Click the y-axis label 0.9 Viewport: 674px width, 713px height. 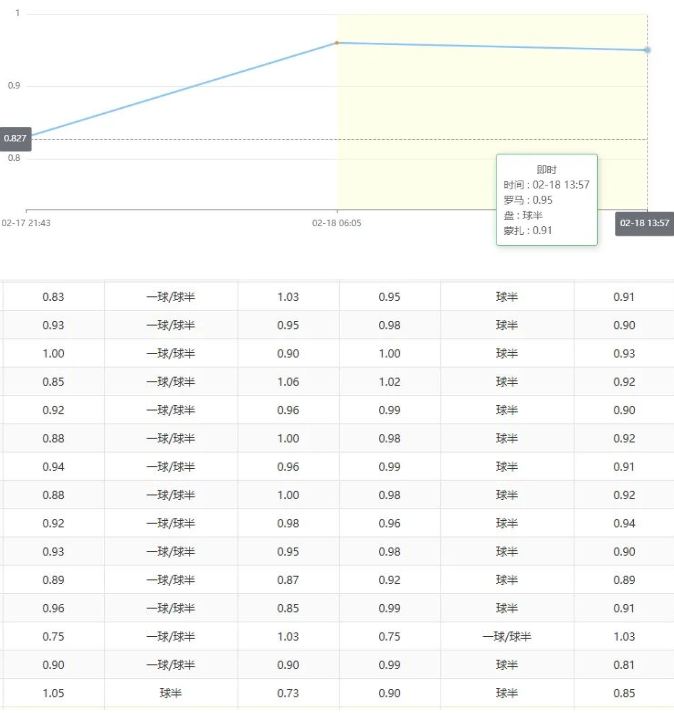tap(15, 86)
